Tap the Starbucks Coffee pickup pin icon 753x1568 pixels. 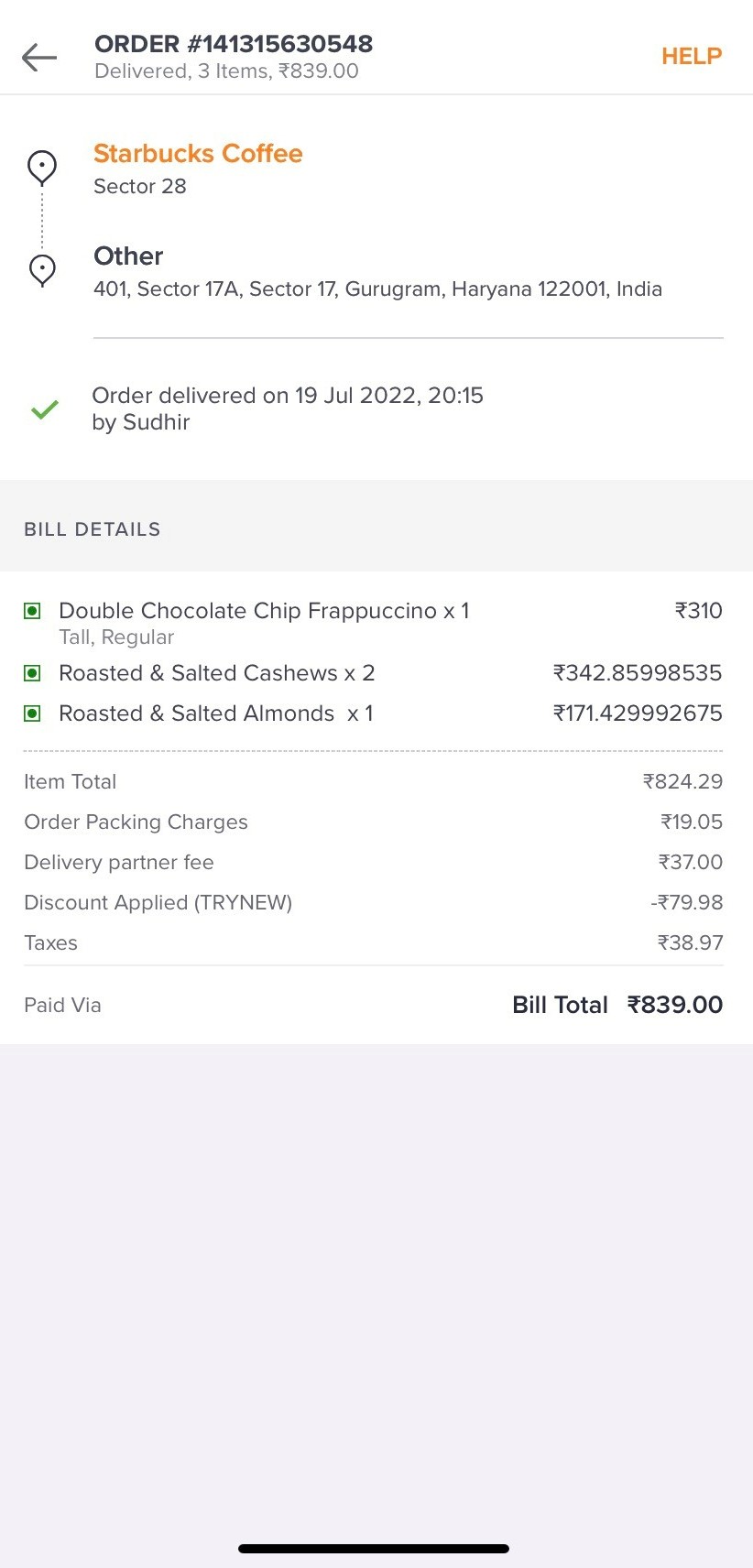[x=42, y=168]
